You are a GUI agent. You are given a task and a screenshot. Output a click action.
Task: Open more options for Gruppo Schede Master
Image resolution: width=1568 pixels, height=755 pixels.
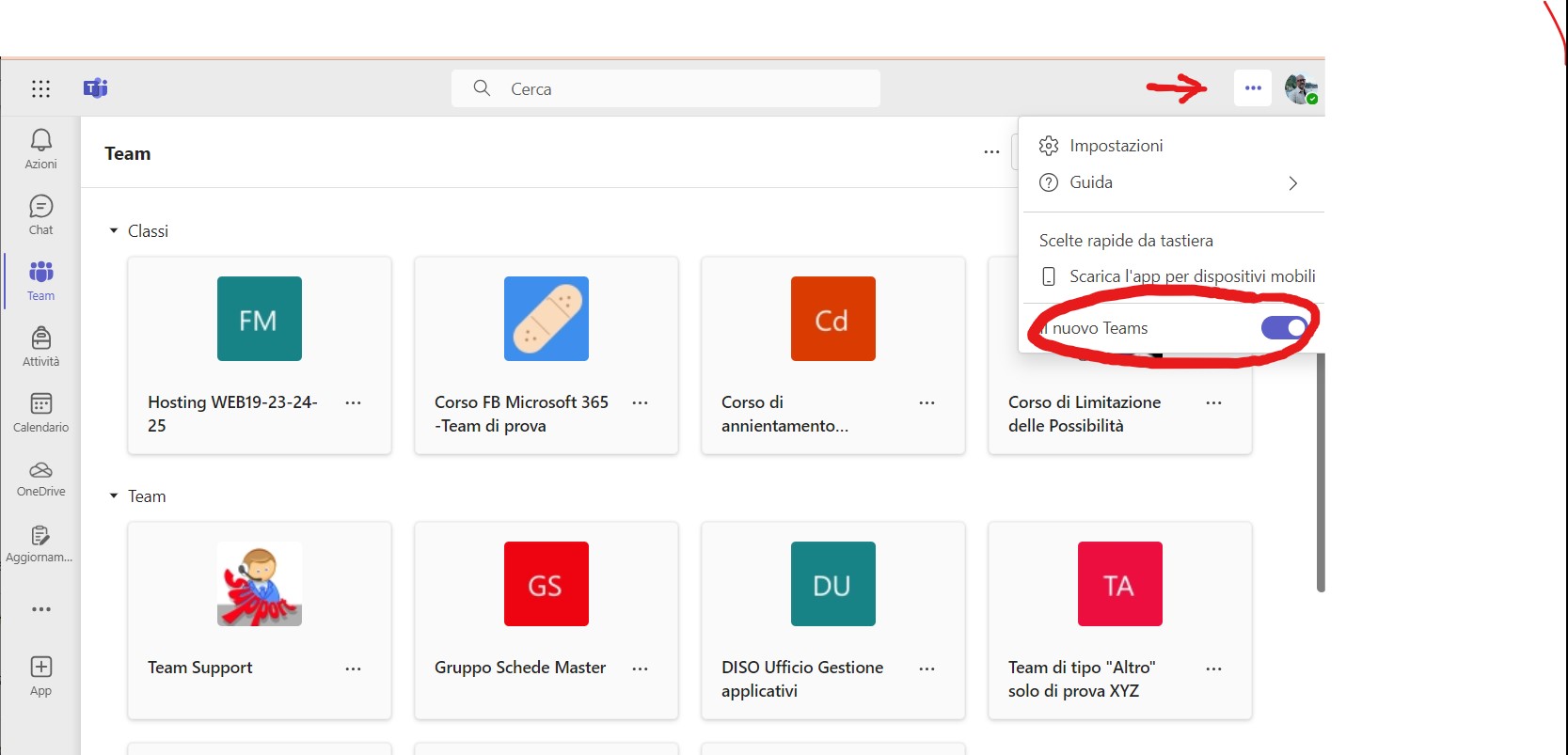pos(641,668)
